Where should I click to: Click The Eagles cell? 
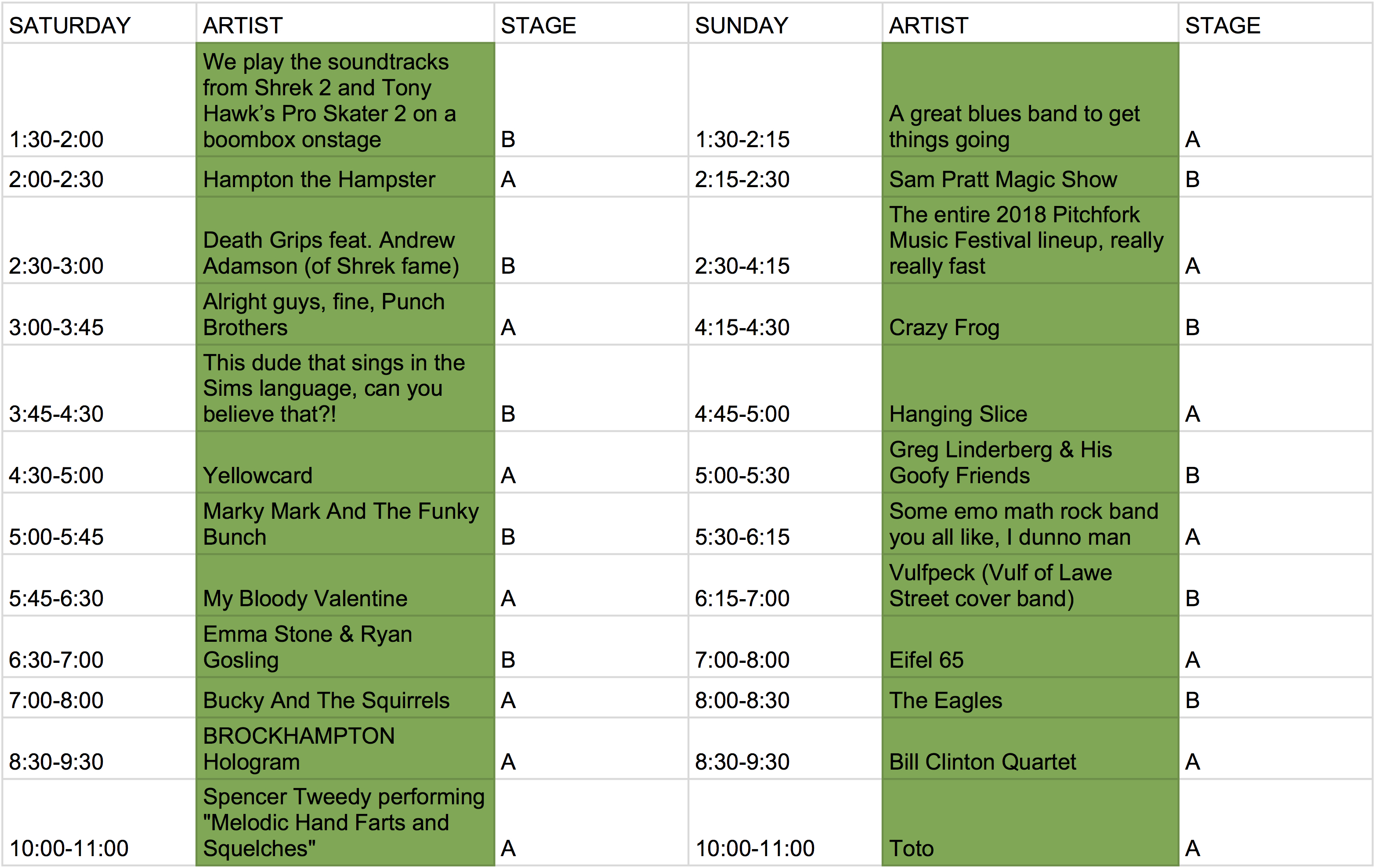pos(1031,698)
